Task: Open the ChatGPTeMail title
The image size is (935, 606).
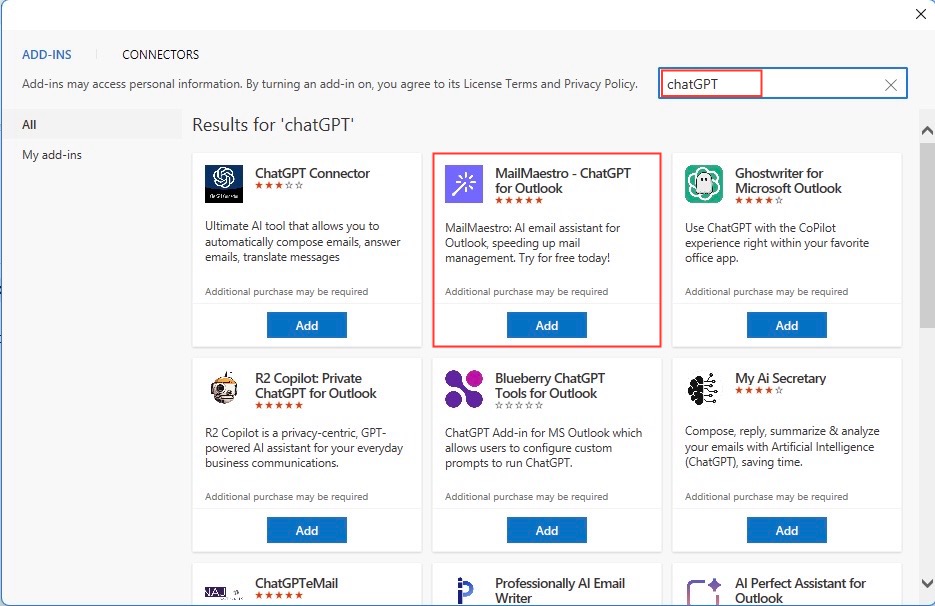Action: (296, 583)
